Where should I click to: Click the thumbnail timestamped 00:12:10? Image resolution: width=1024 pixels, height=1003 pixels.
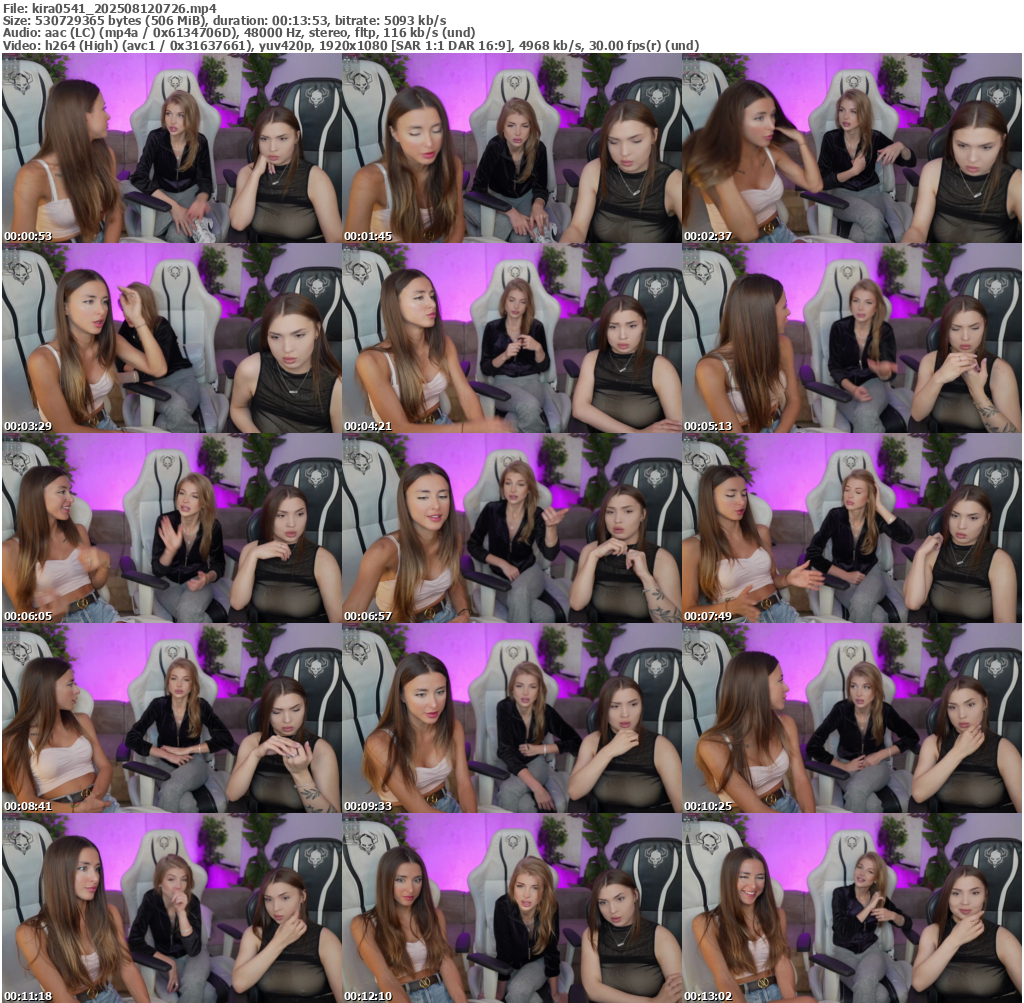512,908
